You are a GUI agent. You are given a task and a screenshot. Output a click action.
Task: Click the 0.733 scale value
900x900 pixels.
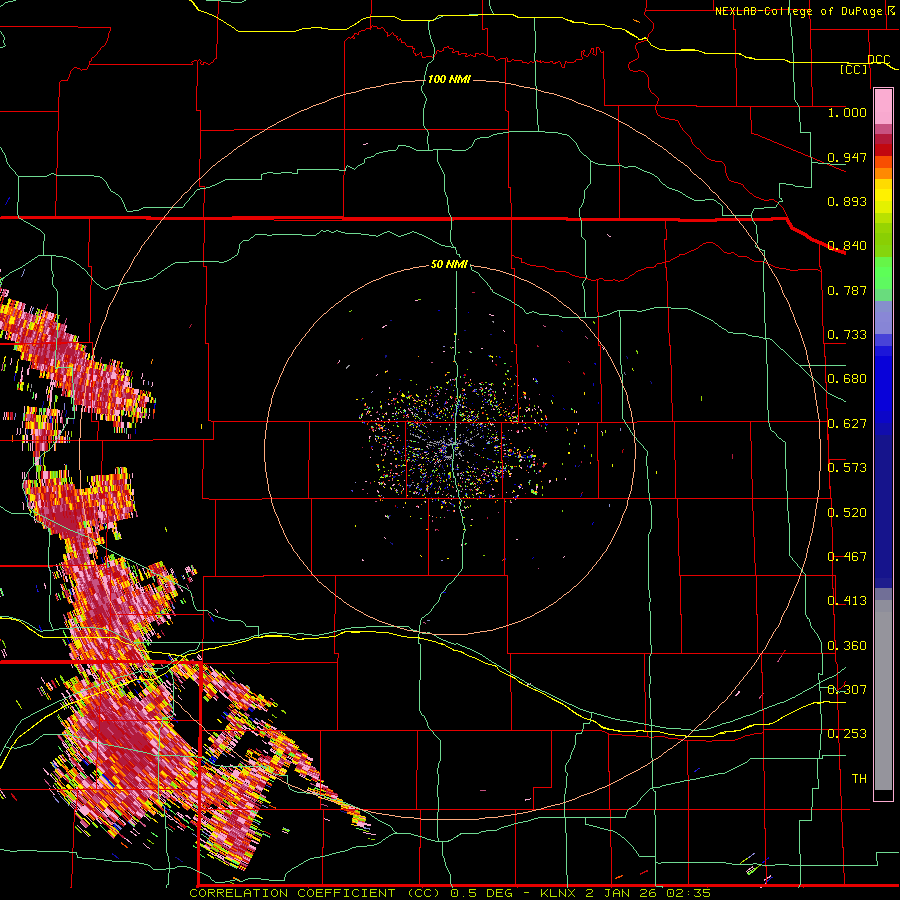847,335
